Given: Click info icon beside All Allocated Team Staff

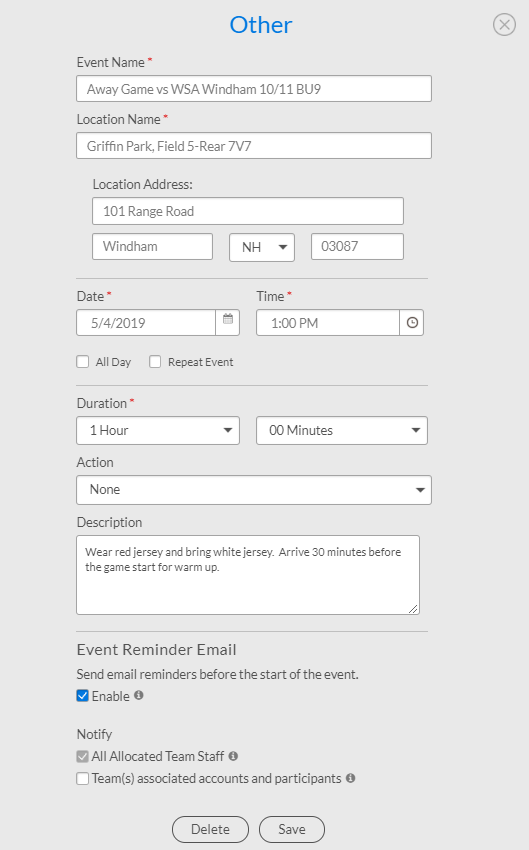Looking at the screenshot, I should click(x=233, y=756).
